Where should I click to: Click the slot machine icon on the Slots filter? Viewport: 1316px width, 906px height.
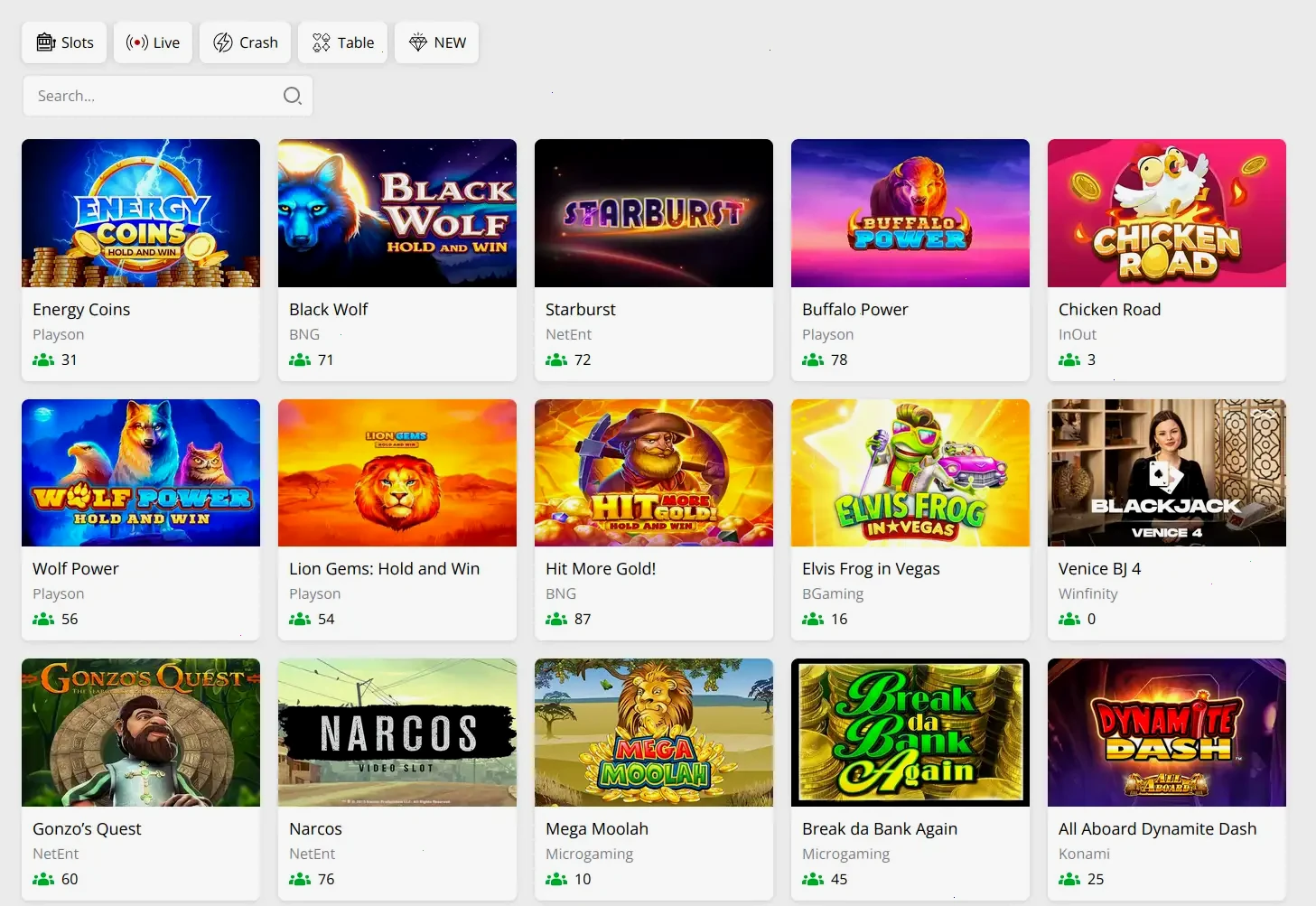tap(45, 42)
